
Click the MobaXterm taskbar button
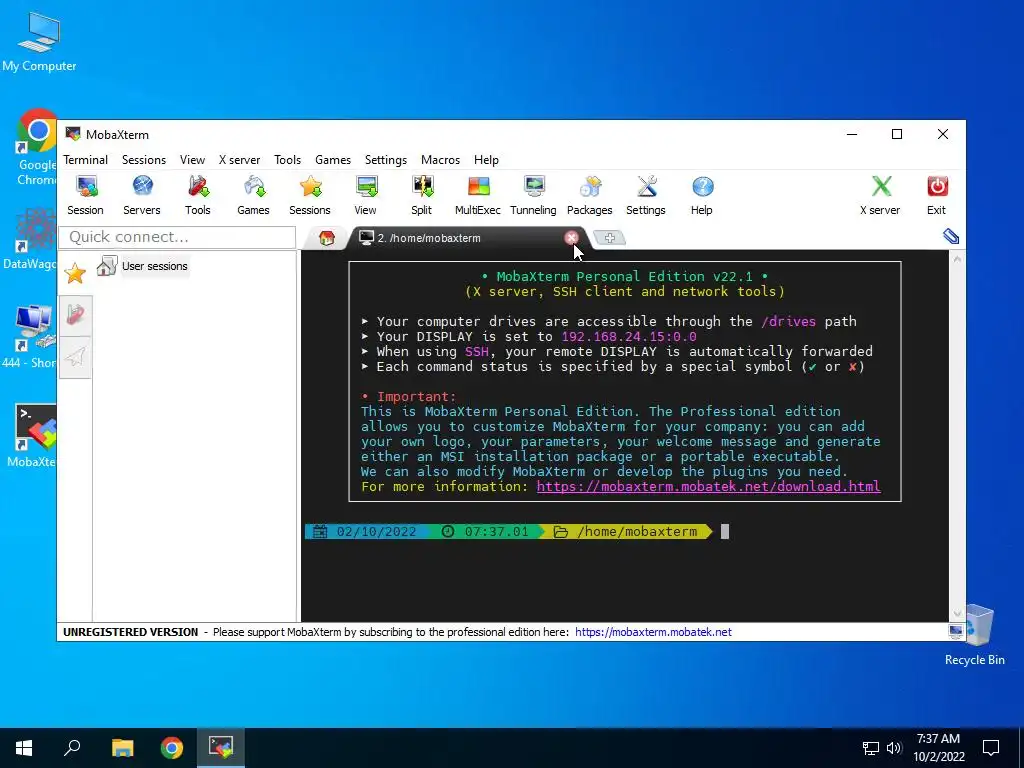[221, 748]
